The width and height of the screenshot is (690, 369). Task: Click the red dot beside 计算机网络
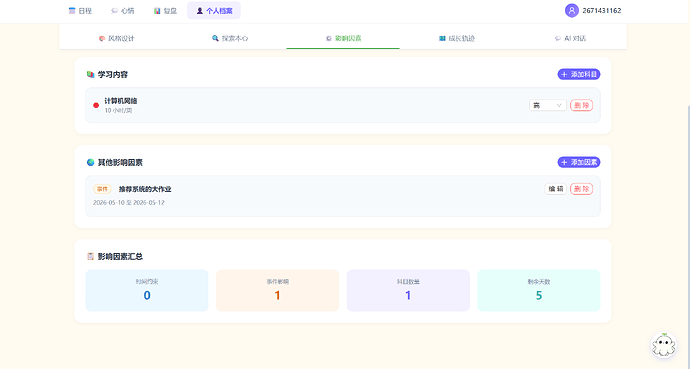96,105
